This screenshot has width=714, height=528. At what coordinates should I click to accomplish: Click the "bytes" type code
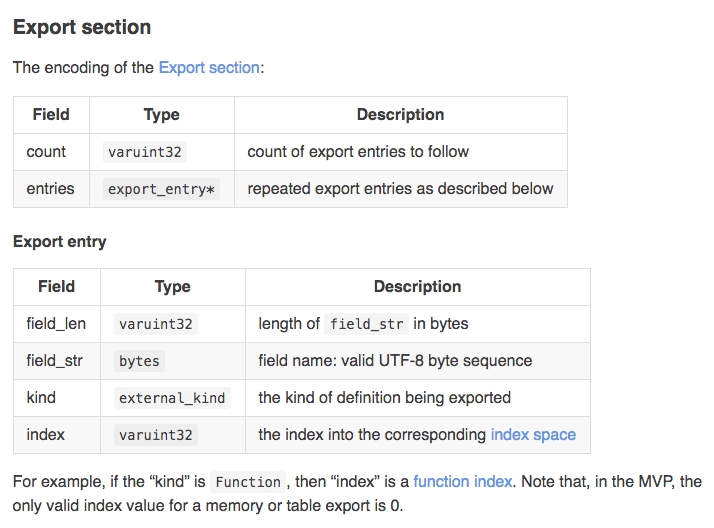(139, 361)
